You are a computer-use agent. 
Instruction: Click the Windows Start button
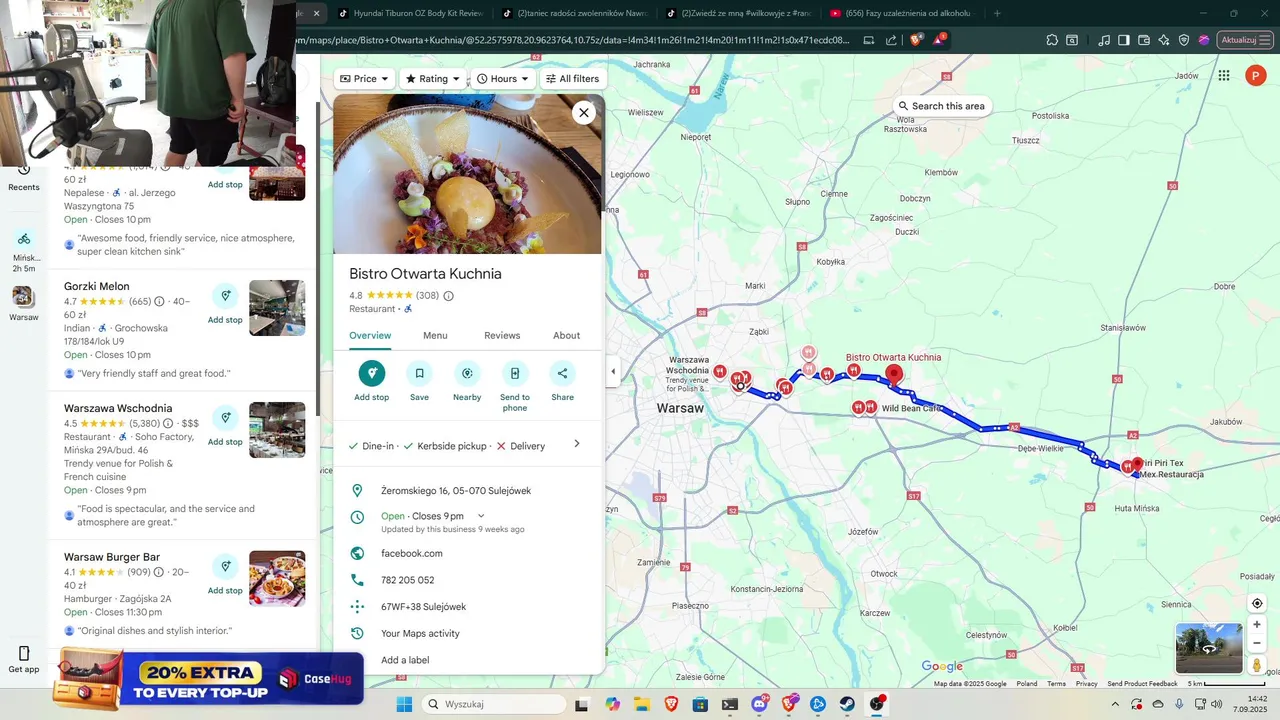[x=404, y=704]
